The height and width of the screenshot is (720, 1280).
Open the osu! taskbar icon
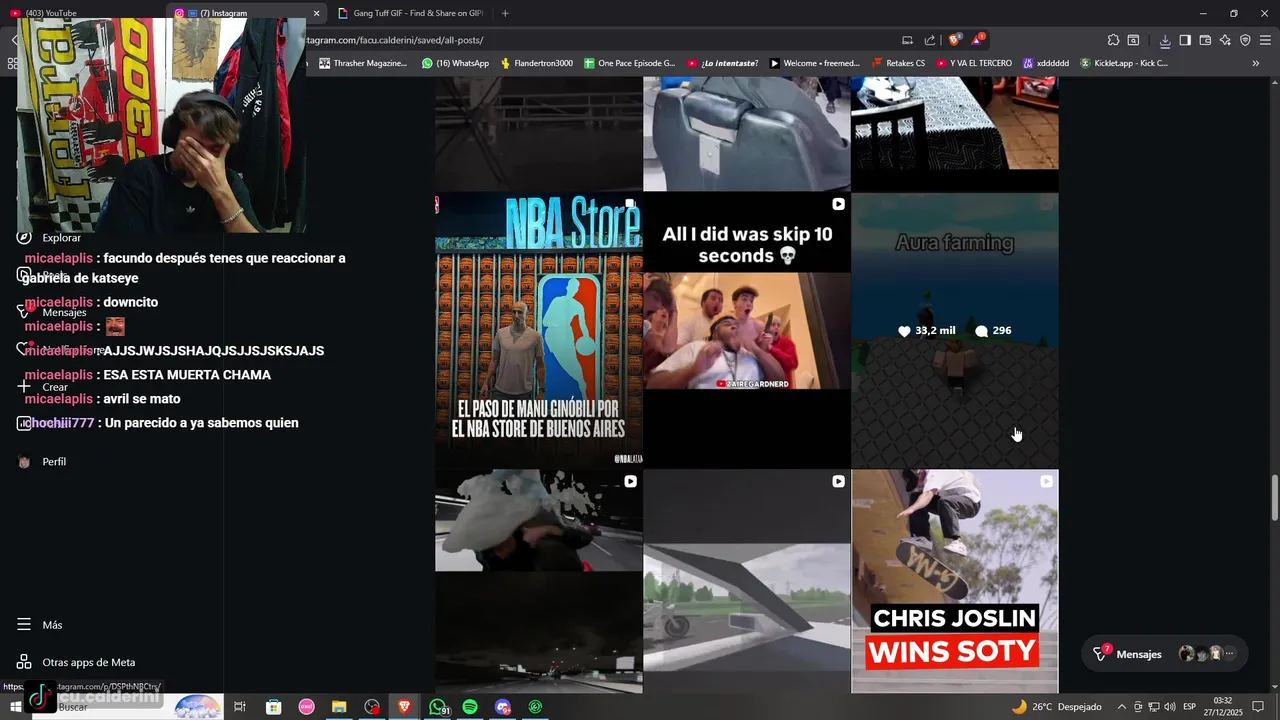(306, 707)
